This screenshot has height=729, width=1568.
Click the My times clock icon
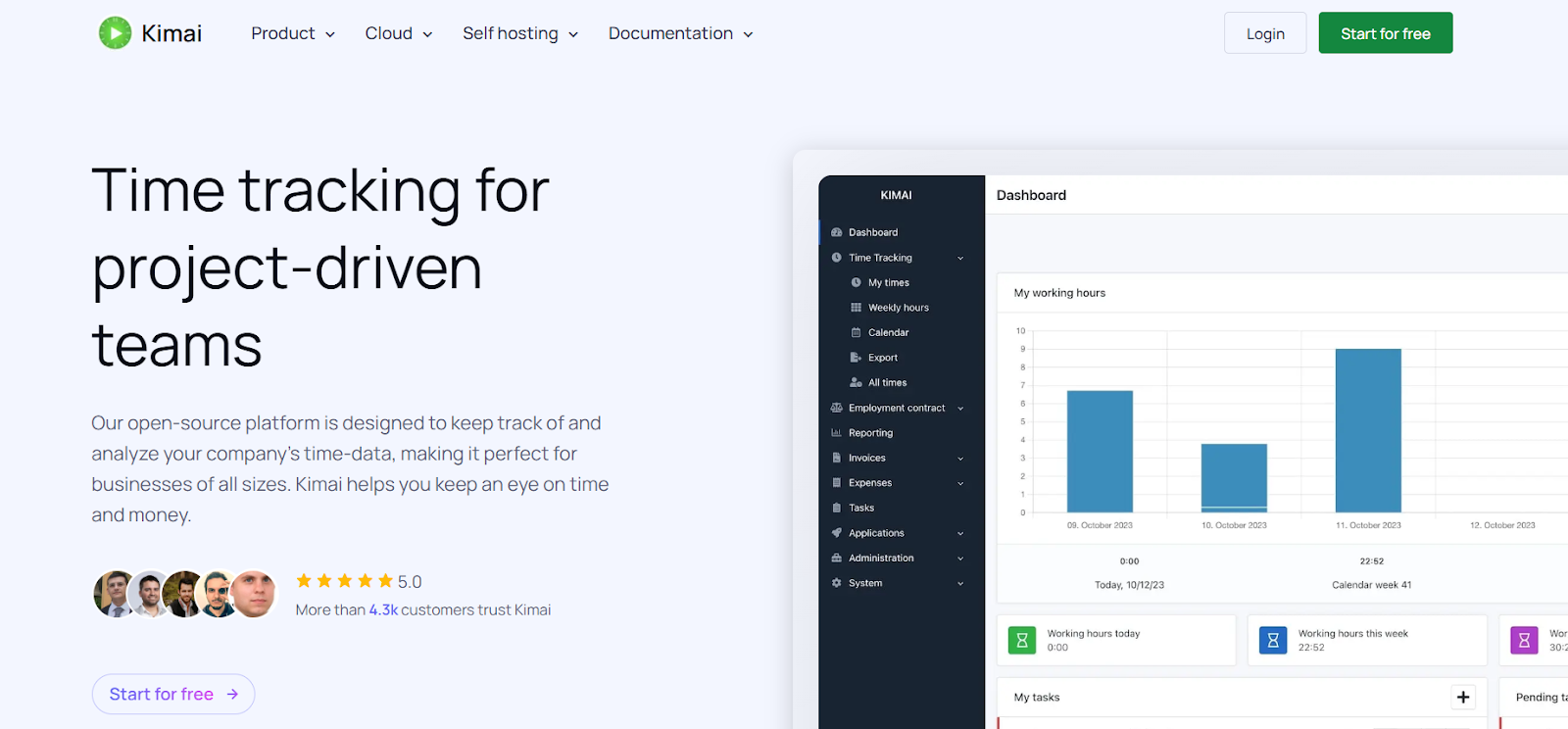pyautogui.click(x=857, y=282)
